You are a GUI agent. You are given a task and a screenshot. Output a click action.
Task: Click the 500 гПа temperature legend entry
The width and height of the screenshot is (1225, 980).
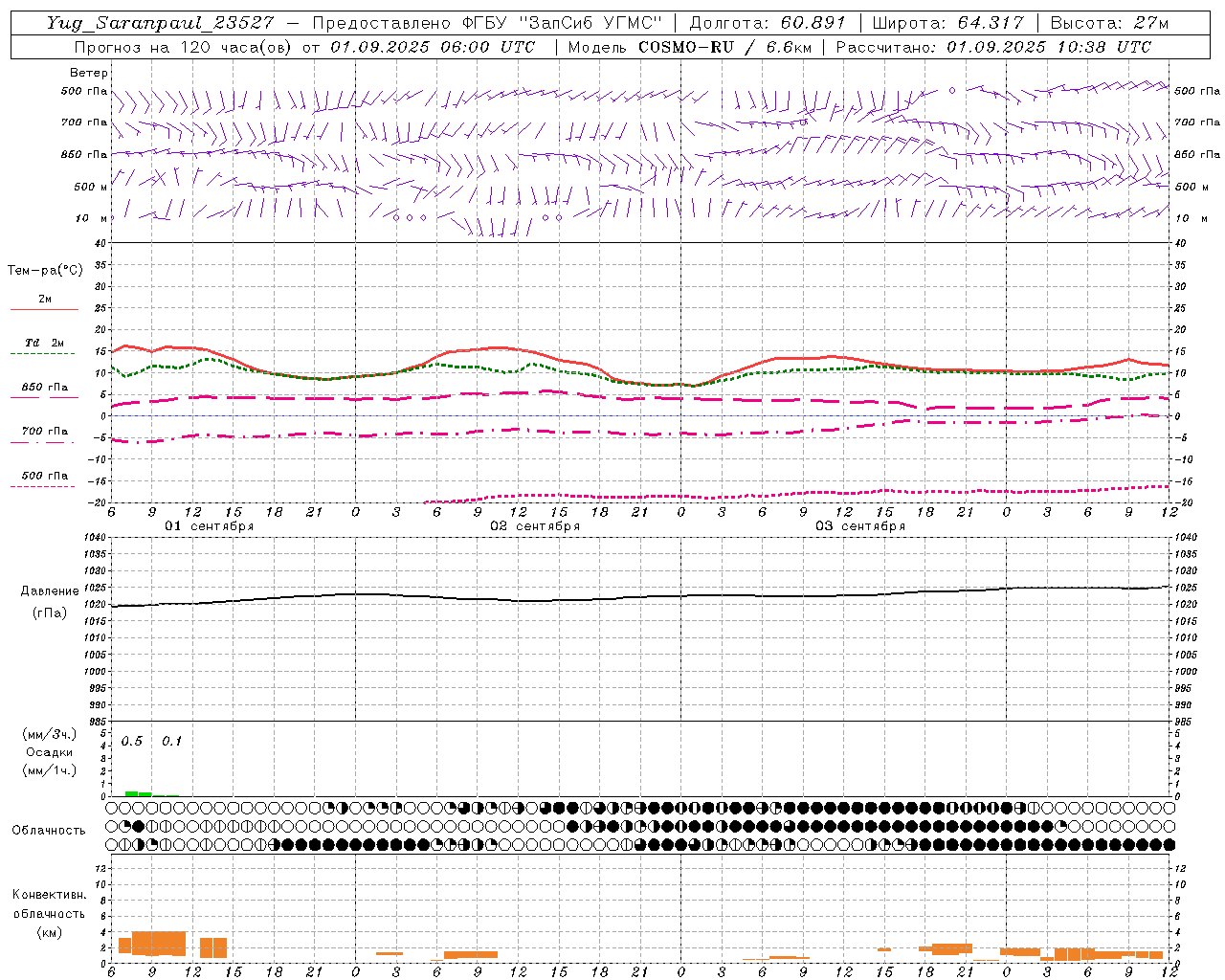[x=44, y=479]
